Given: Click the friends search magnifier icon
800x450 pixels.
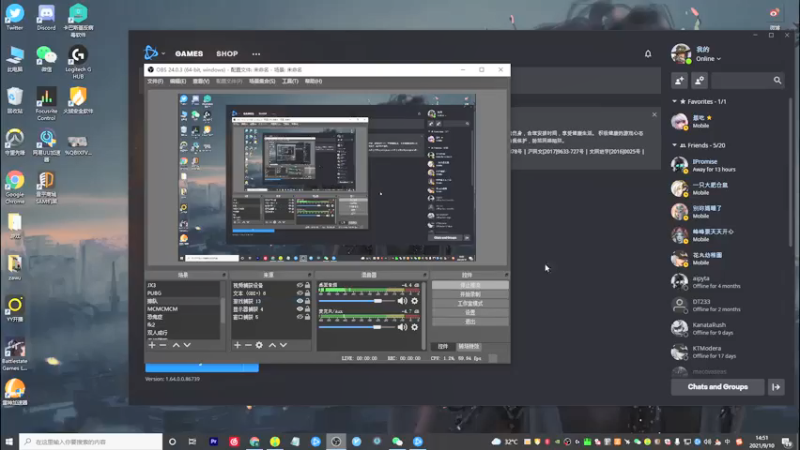Looking at the screenshot, I should point(777,80).
